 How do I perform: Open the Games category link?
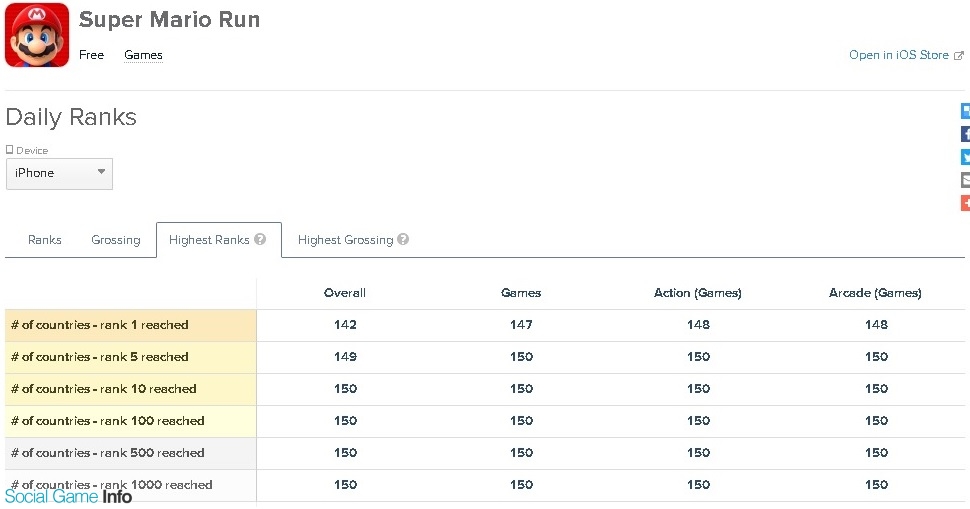143,55
